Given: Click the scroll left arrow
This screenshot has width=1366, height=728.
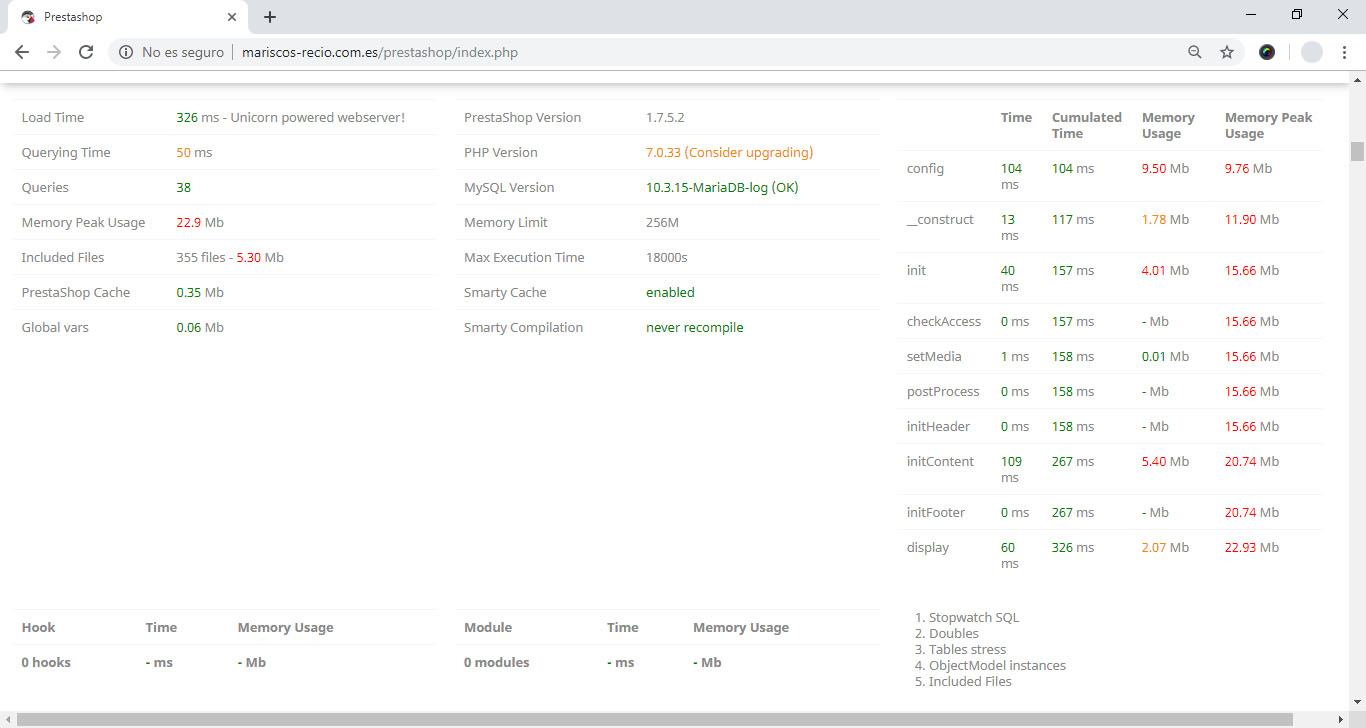Looking at the screenshot, I should tap(7, 720).
